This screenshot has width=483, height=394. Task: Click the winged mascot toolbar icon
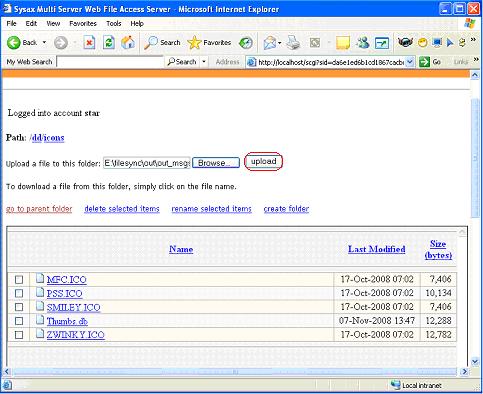click(405, 42)
